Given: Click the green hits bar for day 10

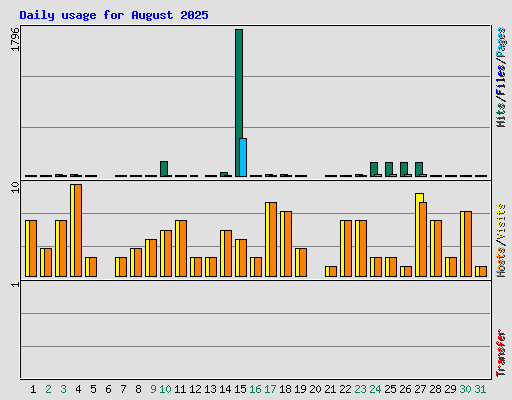Looking at the screenshot, I should pos(164,169).
